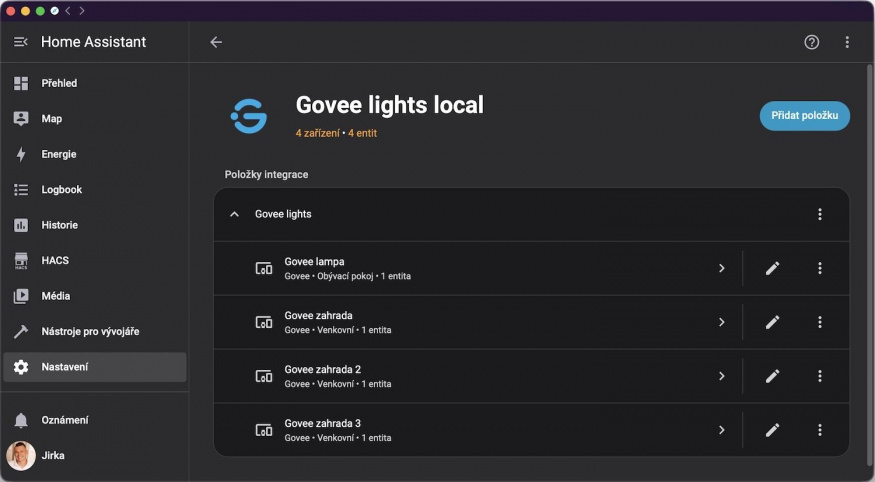Screen dimensions: 875x482
Task: Open the Oznámení bell icon
Action: coord(21,420)
